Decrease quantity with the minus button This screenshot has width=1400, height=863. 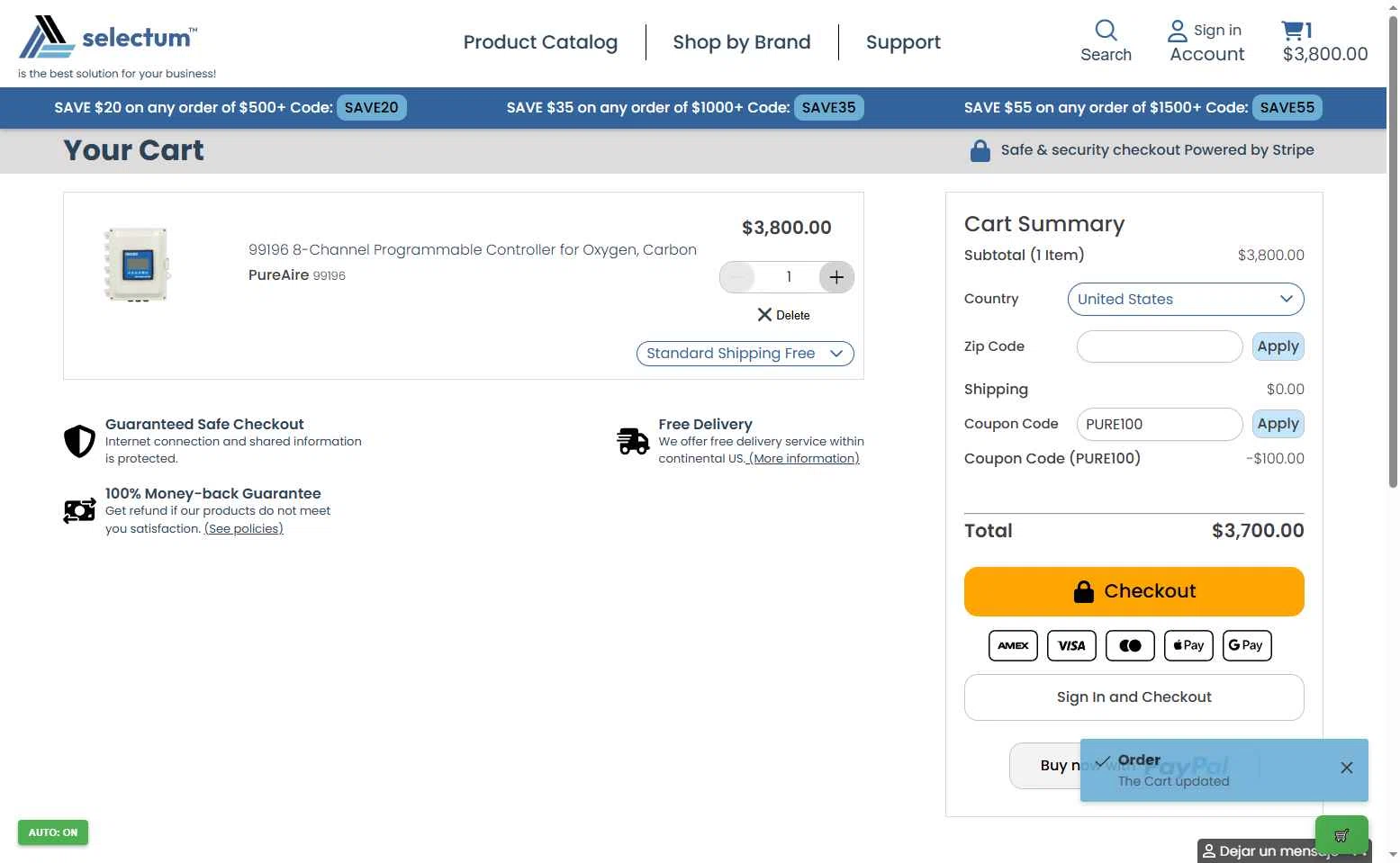pos(737,277)
